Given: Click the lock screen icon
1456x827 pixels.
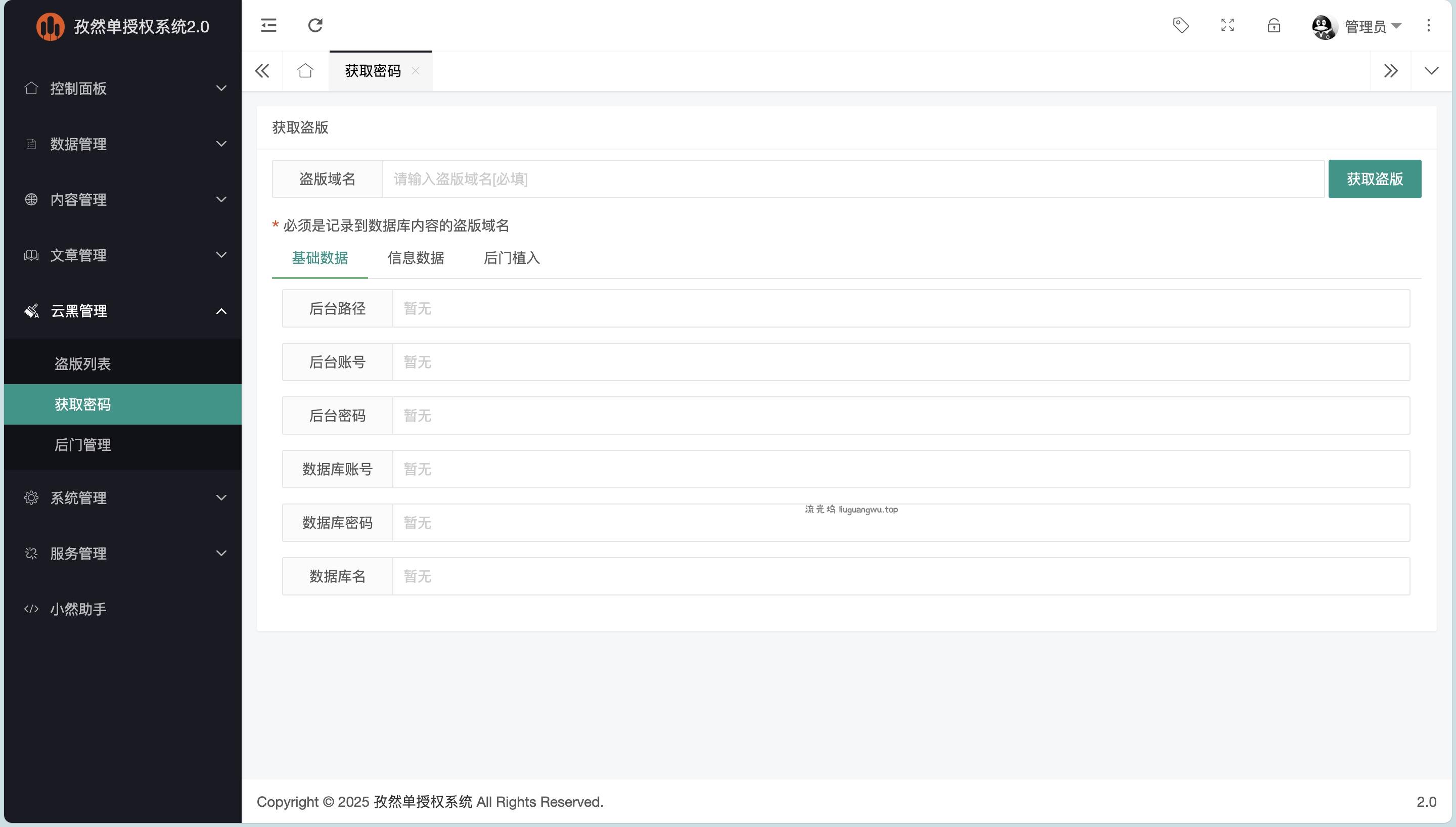Looking at the screenshot, I should click(1273, 26).
